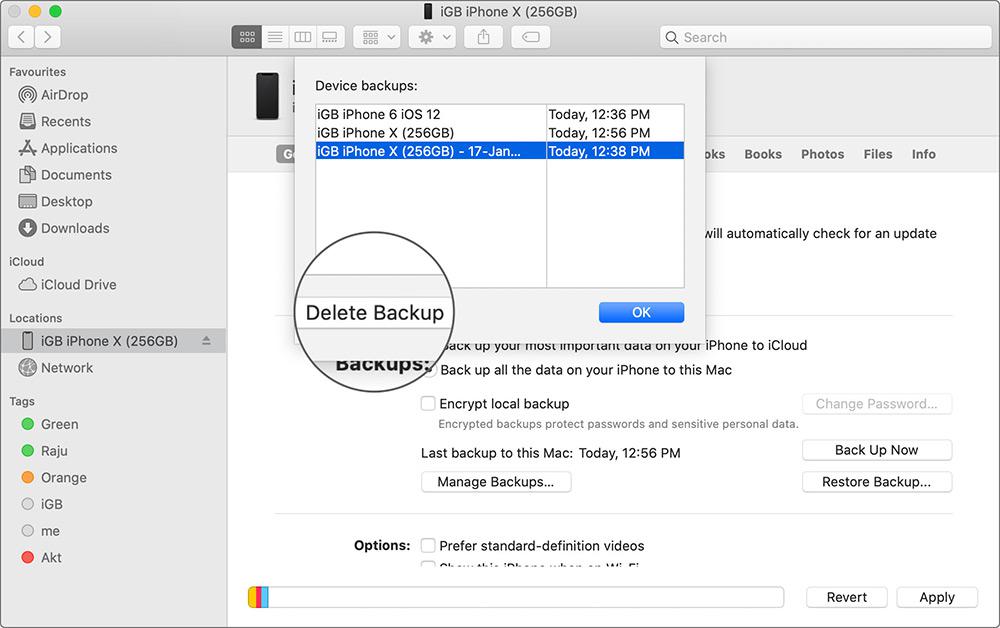Screen dimensions: 1000x628
Task: Click Manage Backups... button
Action: (x=496, y=482)
